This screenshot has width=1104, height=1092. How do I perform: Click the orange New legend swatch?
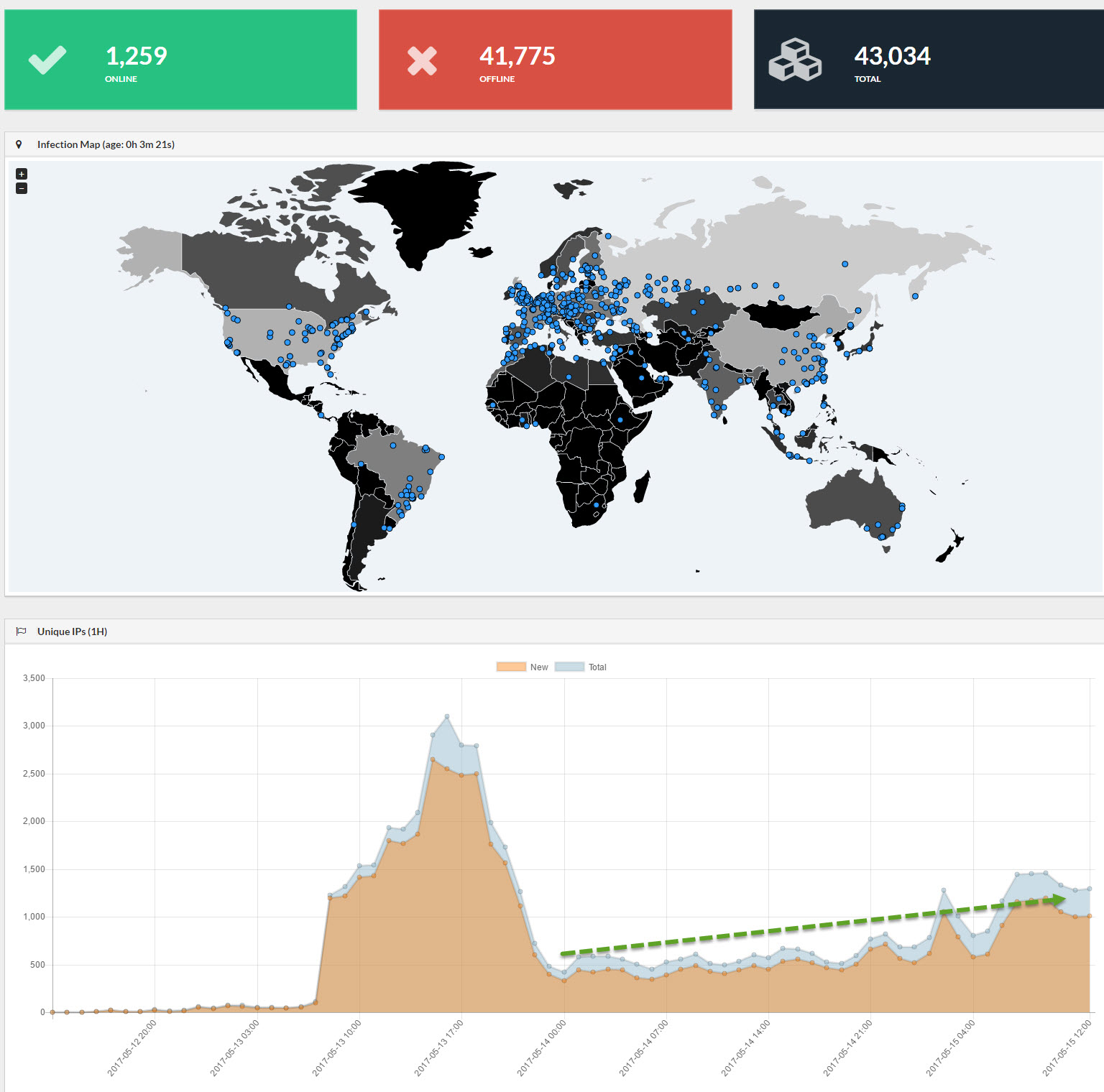[511, 667]
